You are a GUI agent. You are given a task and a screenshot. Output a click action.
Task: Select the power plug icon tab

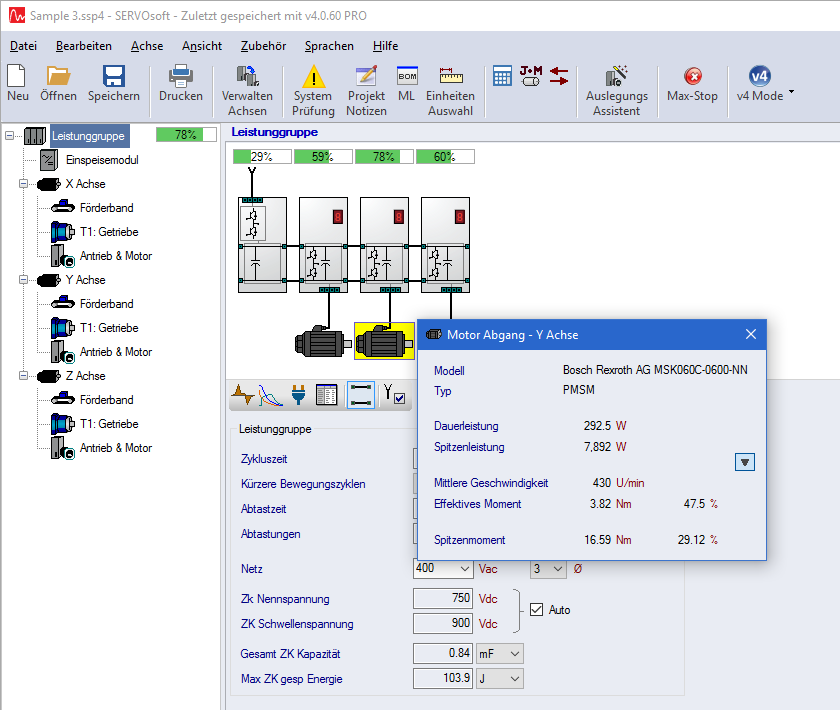point(298,395)
